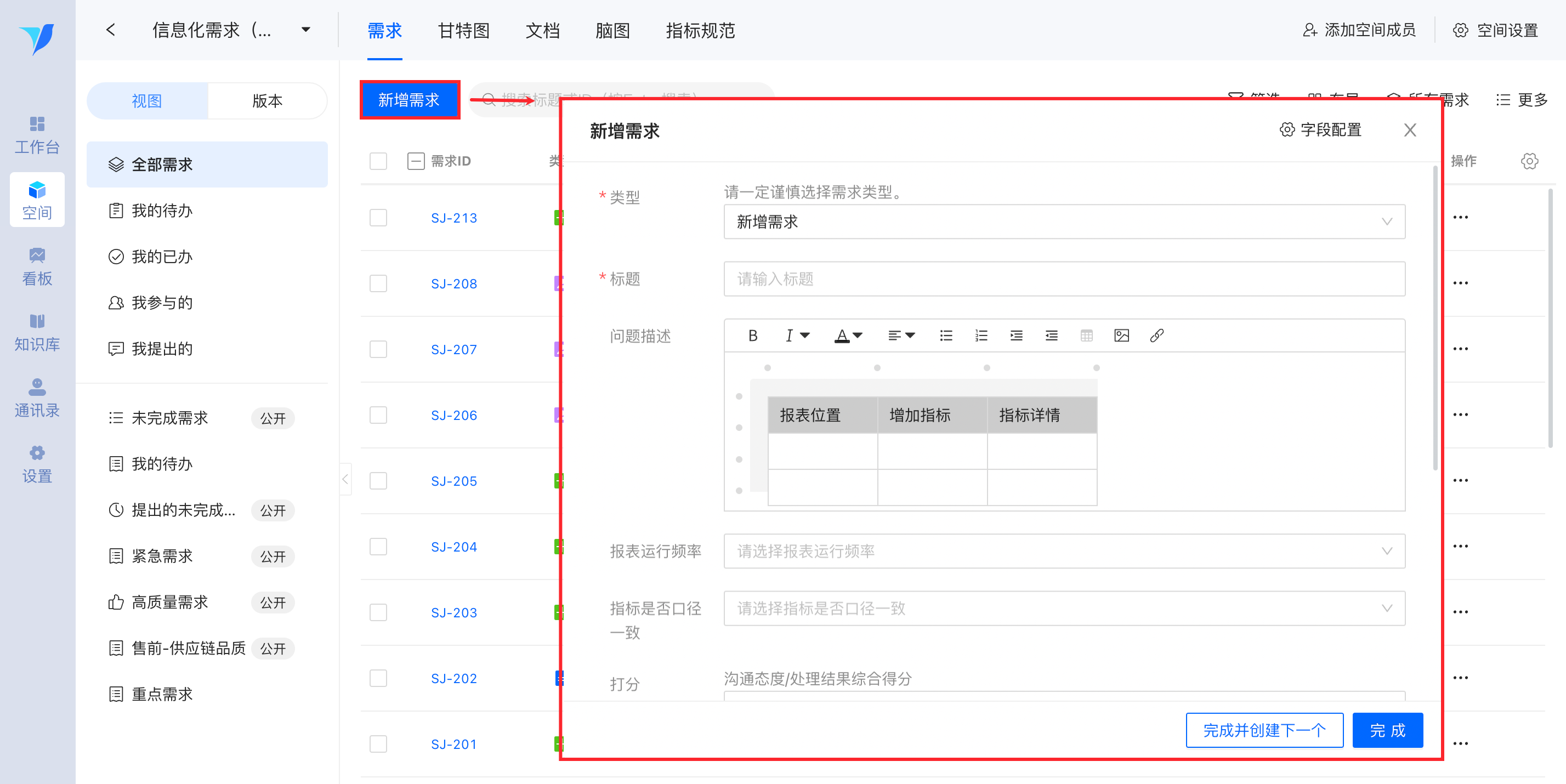Open the field configuration (字段配置) settings

pyautogui.click(x=1320, y=129)
